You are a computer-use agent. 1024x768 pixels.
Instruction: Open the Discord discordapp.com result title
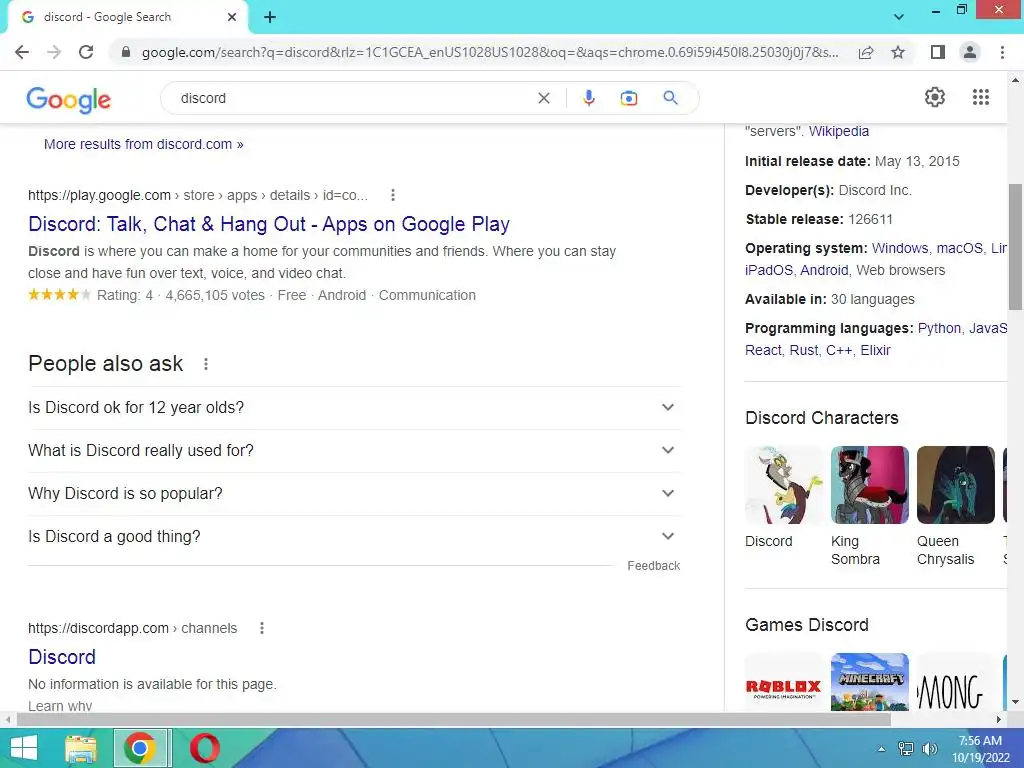[62, 657]
